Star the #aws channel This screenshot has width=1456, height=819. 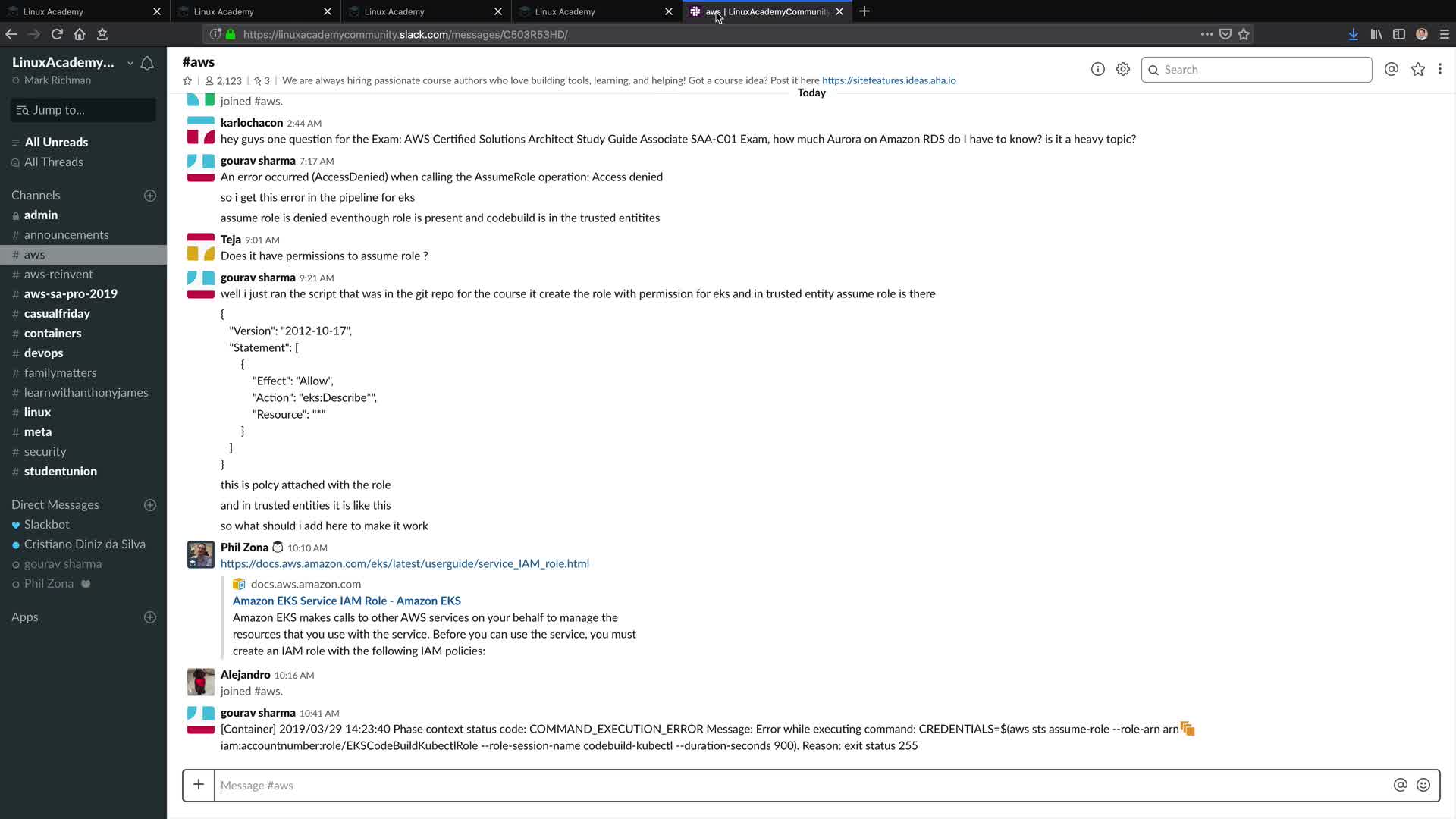click(187, 81)
